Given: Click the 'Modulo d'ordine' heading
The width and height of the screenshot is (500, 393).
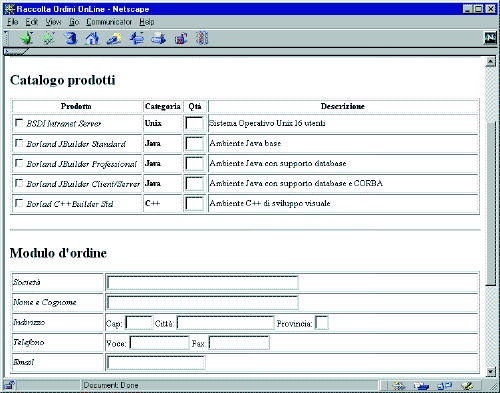Looking at the screenshot, I should (58, 253).
